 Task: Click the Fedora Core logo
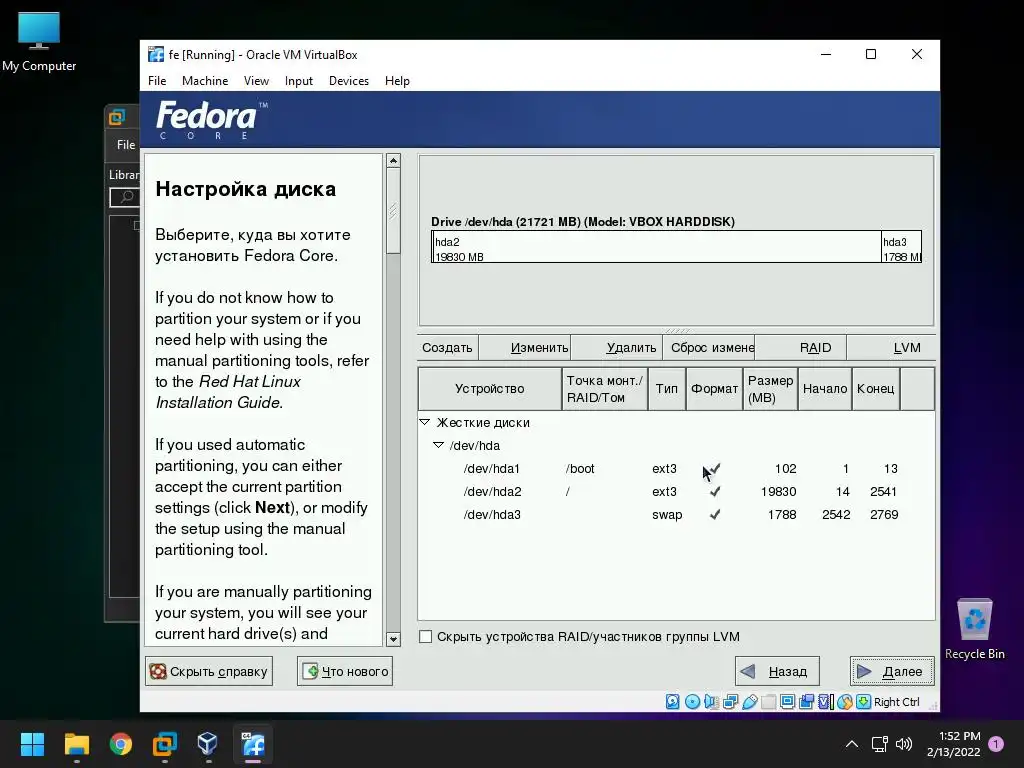point(212,120)
